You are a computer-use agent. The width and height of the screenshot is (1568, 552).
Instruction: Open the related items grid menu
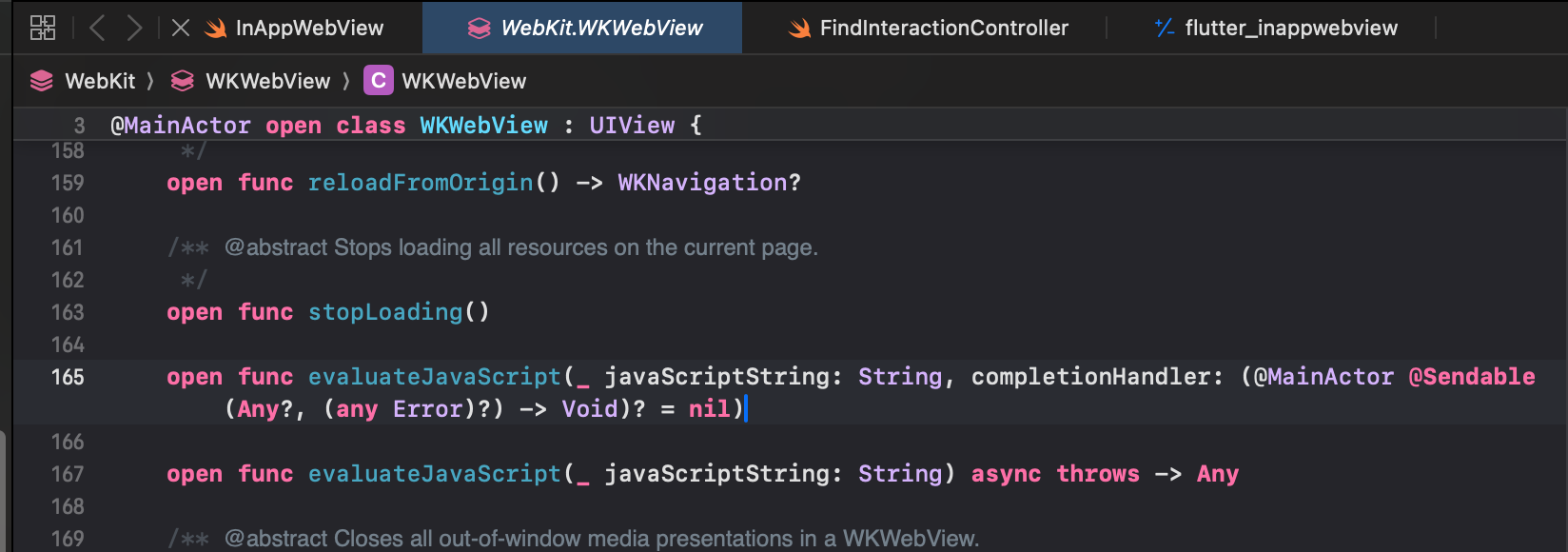(x=43, y=28)
